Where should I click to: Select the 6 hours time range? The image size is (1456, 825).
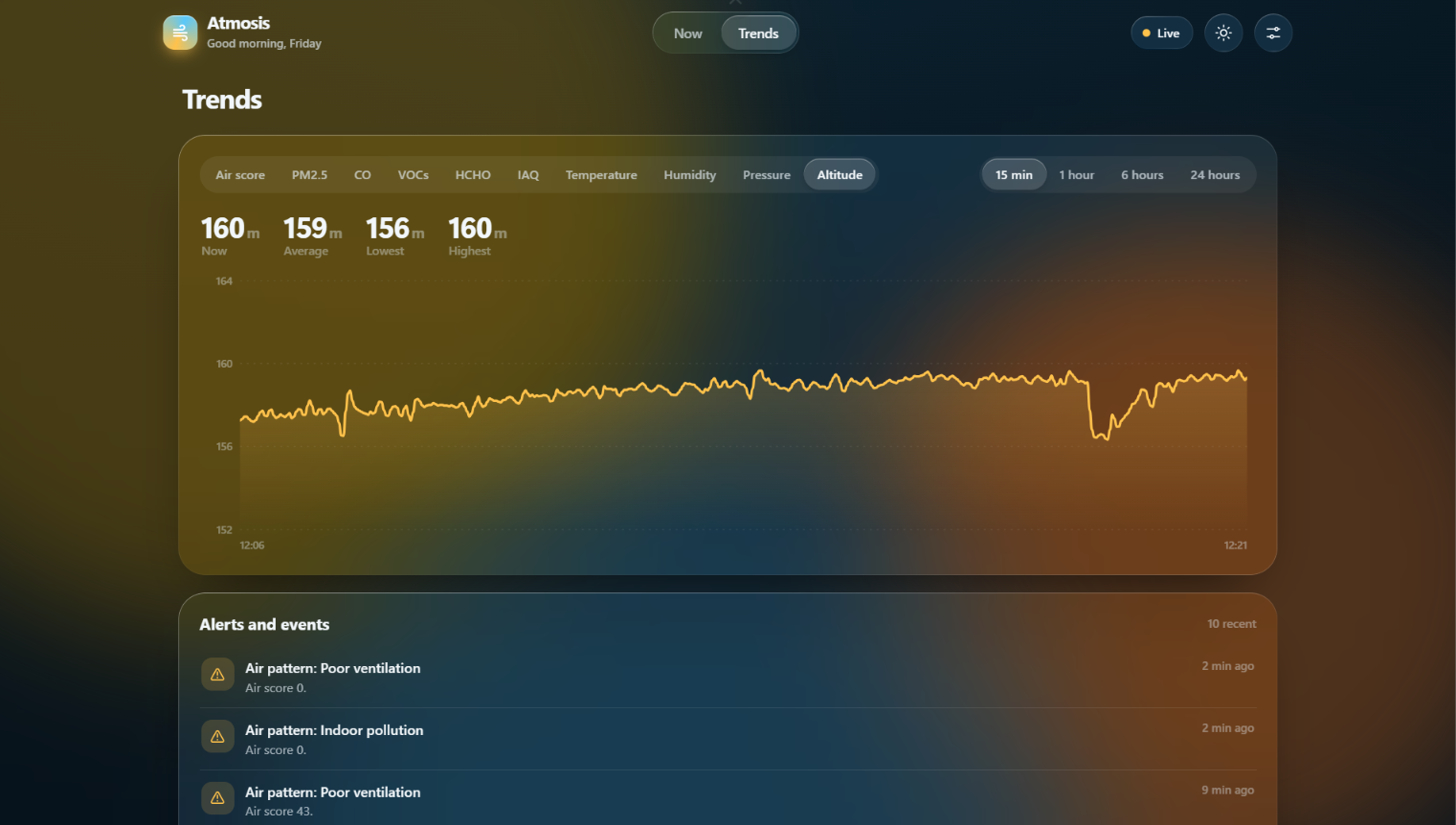[x=1142, y=175]
